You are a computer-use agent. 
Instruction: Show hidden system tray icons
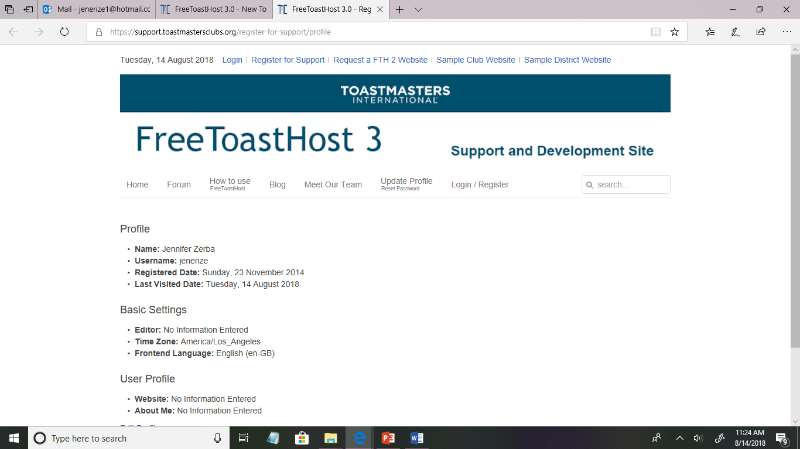[679, 438]
